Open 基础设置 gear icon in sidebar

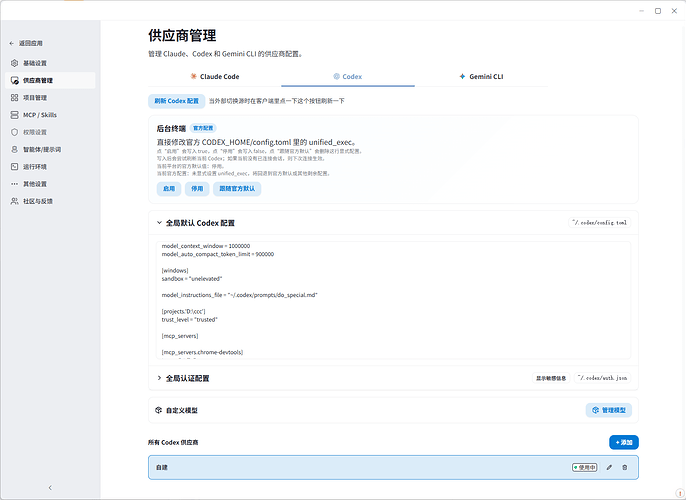coord(14,63)
